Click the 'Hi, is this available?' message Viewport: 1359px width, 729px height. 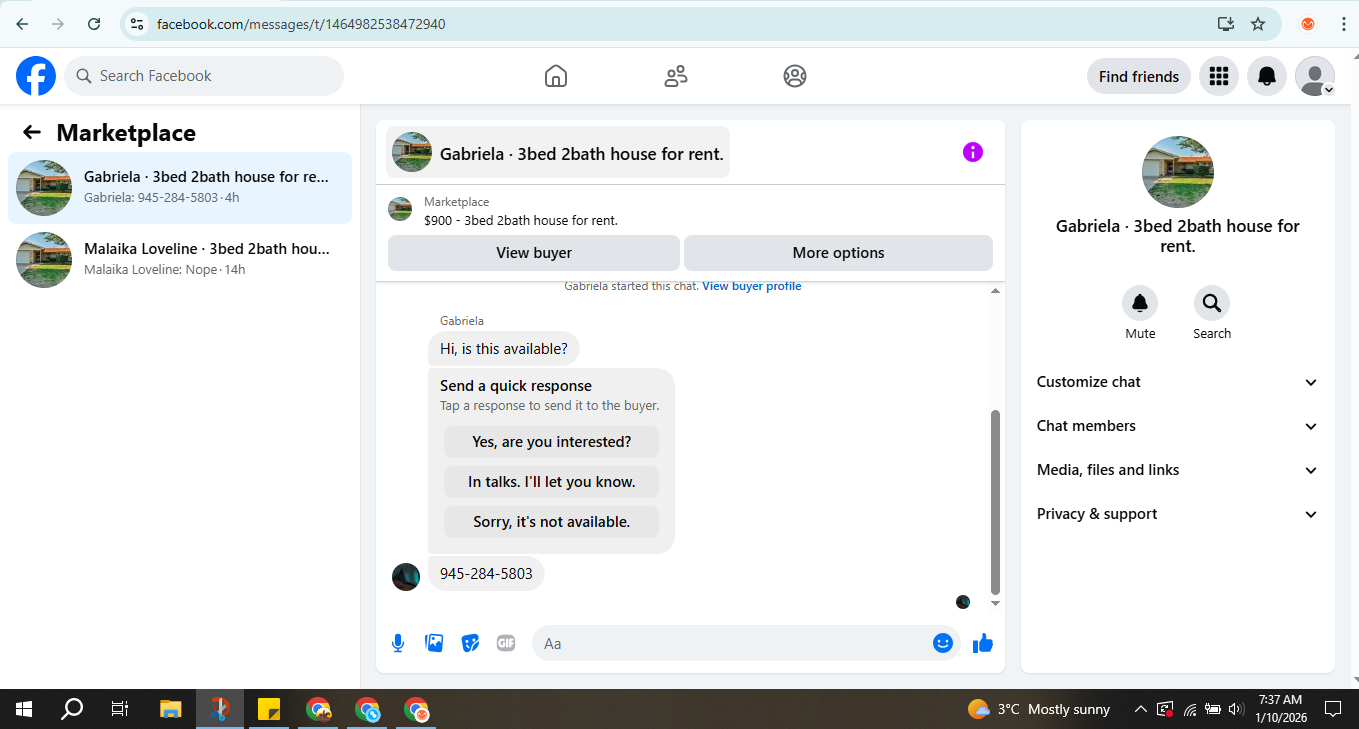(x=504, y=349)
